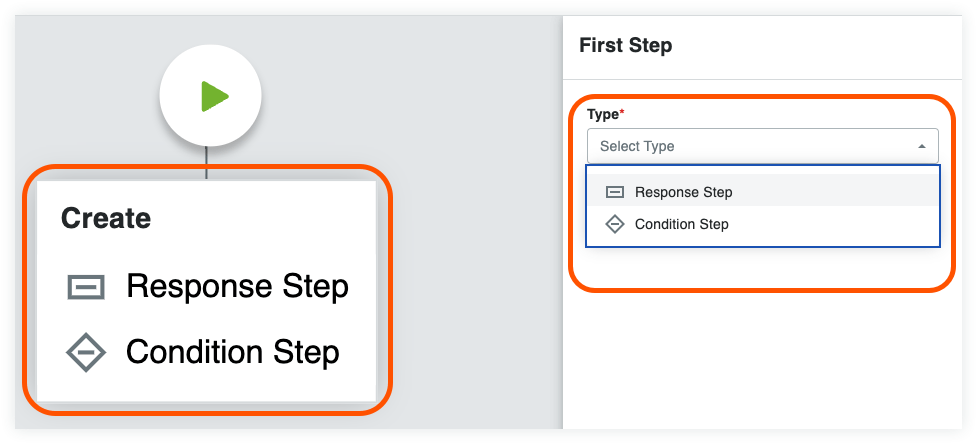
Task: Choose Condition Step option in Type dropdown list
Action: pyautogui.click(x=681, y=224)
